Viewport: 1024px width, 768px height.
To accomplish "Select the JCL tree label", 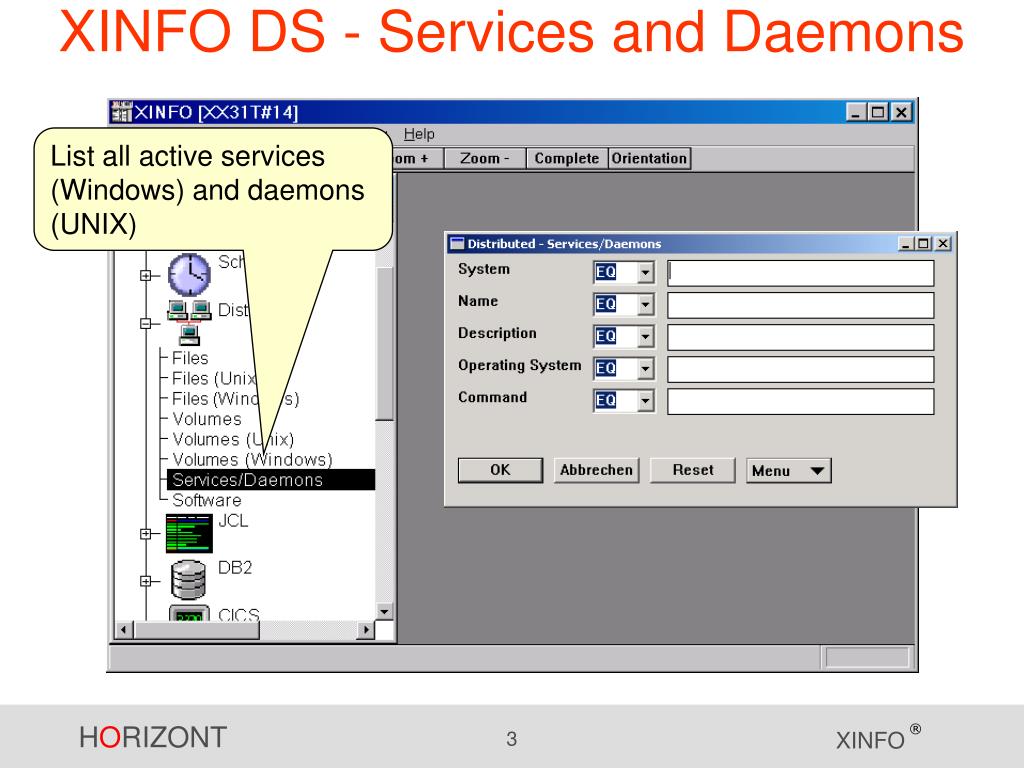I will pyautogui.click(x=233, y=520).
